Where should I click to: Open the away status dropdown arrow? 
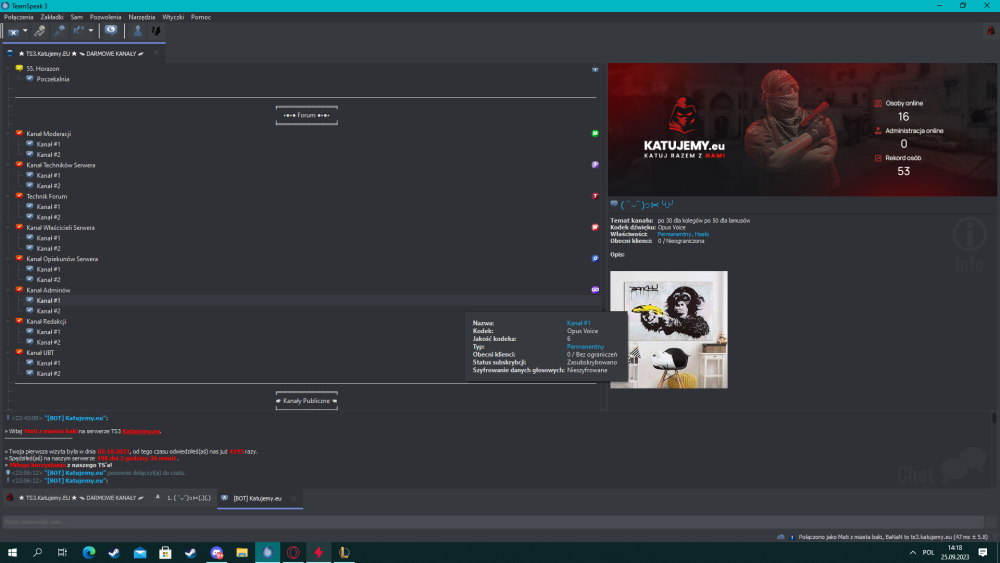[91, 31]
